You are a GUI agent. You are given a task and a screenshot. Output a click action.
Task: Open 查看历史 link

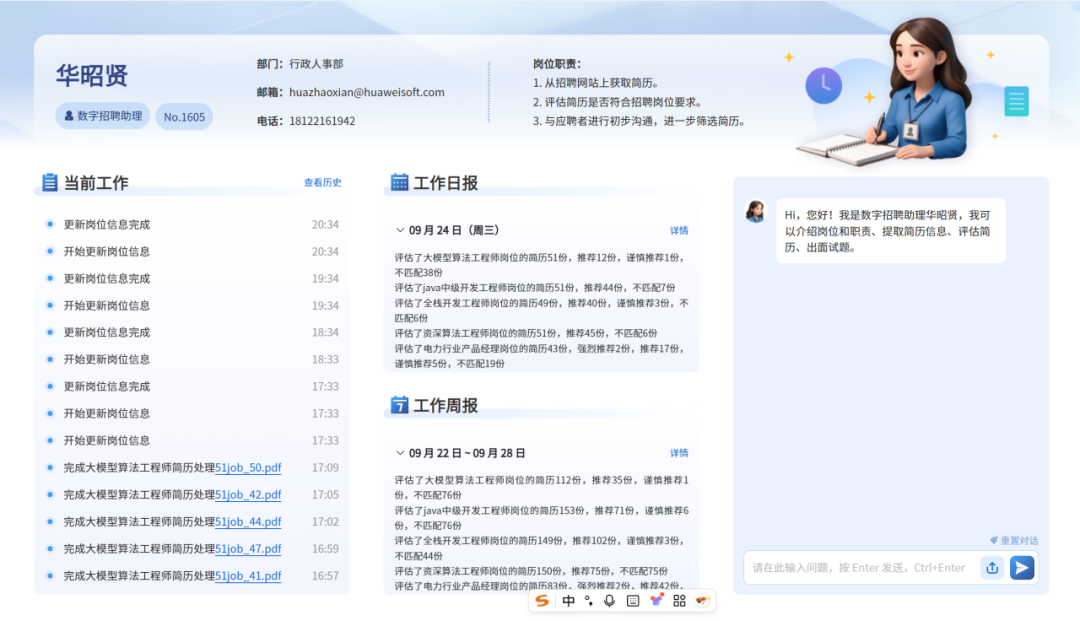(x=322, y=182)
